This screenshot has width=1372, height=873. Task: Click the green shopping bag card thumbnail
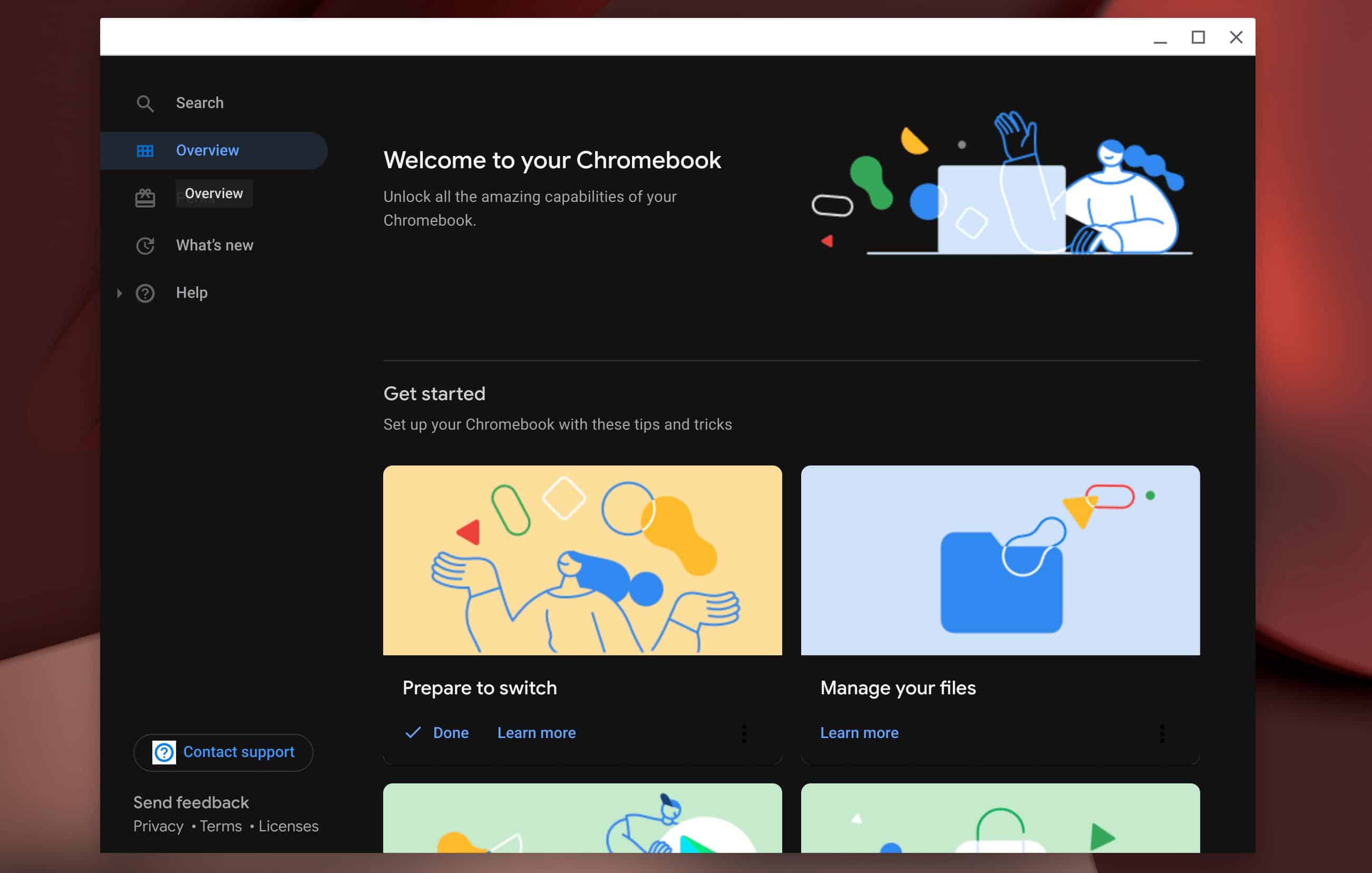[1000, 818]
